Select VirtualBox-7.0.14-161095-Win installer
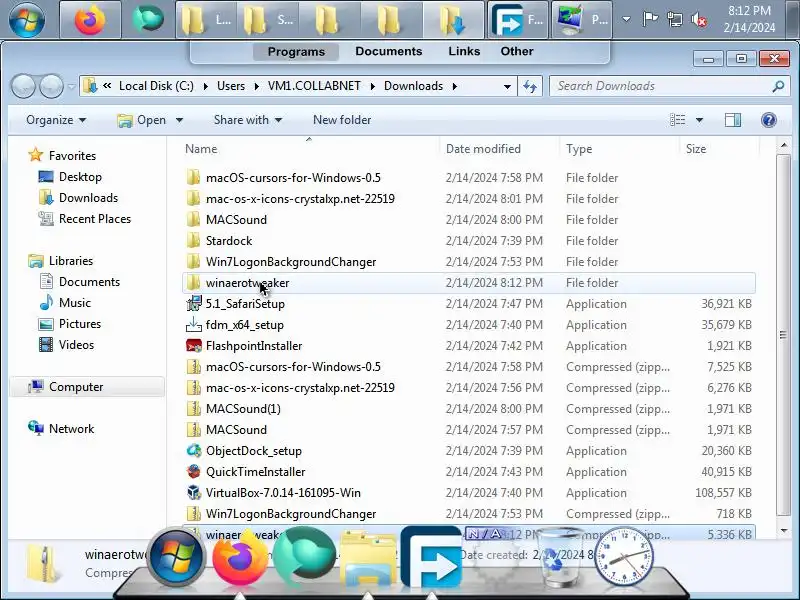The image size is (800, 600). 468,492
